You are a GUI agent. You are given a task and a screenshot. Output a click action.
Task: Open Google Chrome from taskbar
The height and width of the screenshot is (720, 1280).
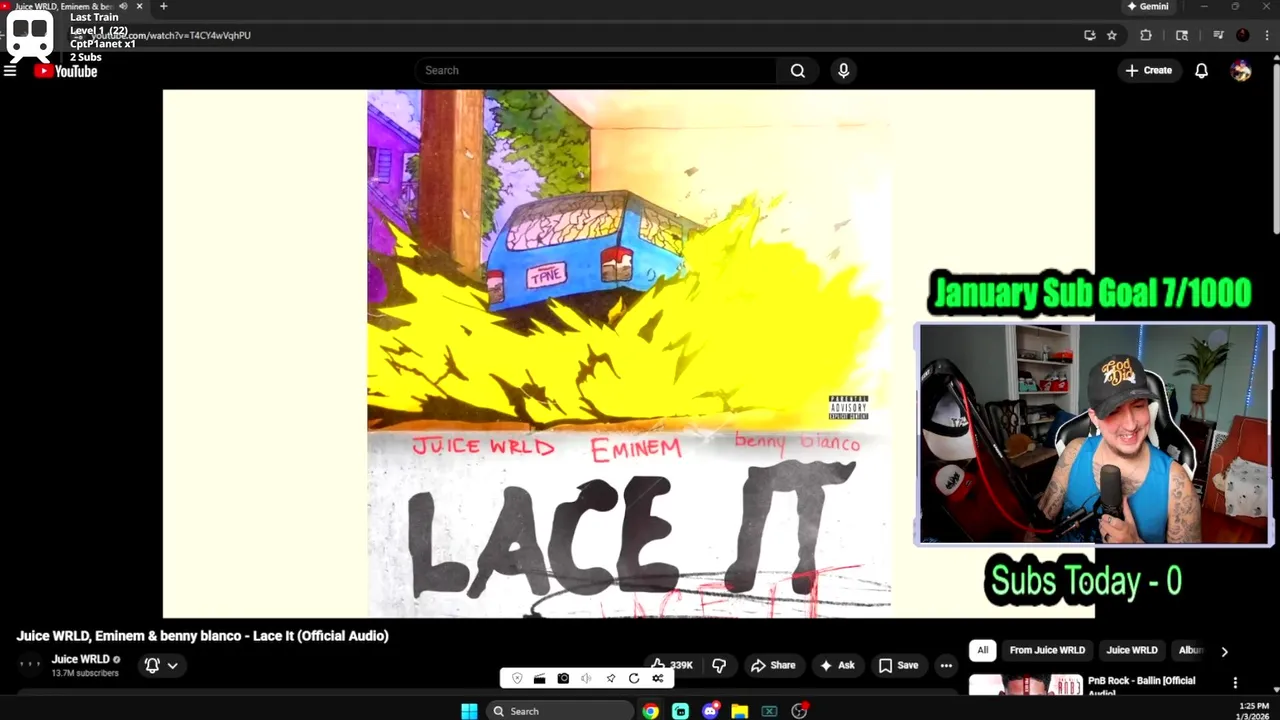tap(651, 711)
